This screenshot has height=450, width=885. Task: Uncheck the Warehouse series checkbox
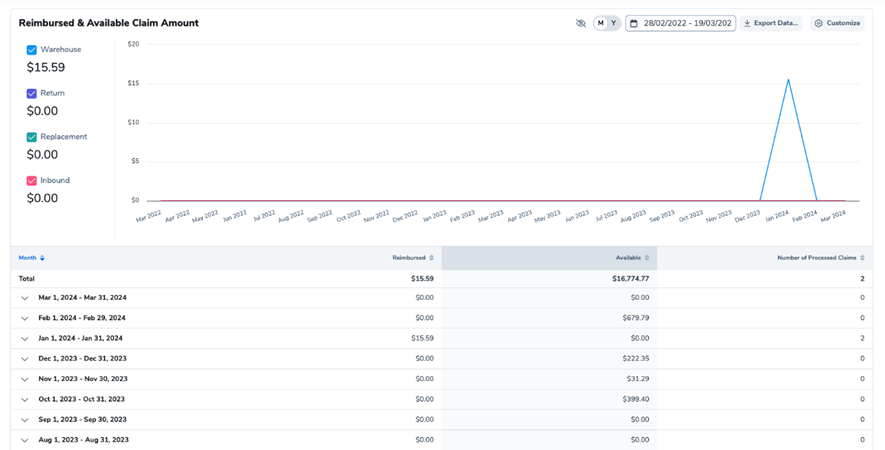coord(32,50)
